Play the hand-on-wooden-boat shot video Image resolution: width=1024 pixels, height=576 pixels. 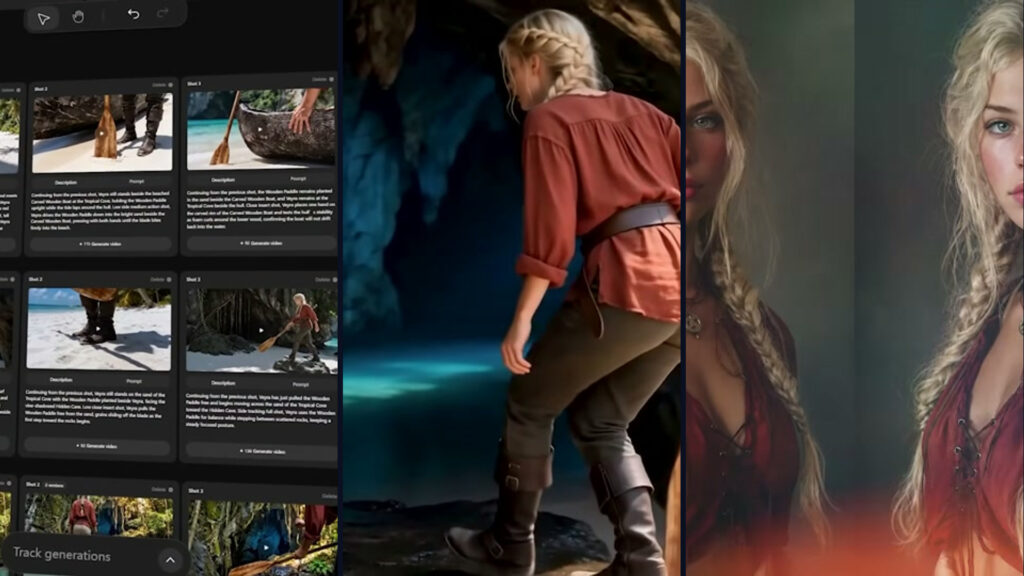click(260, 129)
